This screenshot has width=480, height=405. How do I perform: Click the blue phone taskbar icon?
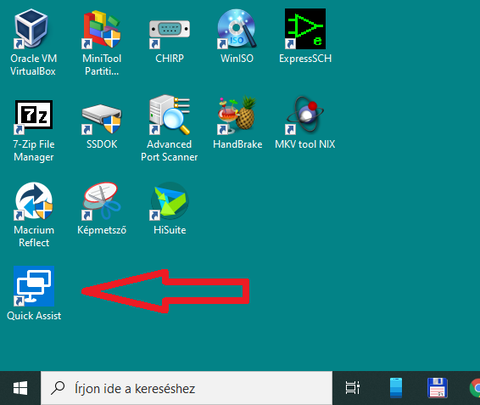point(396,388)
